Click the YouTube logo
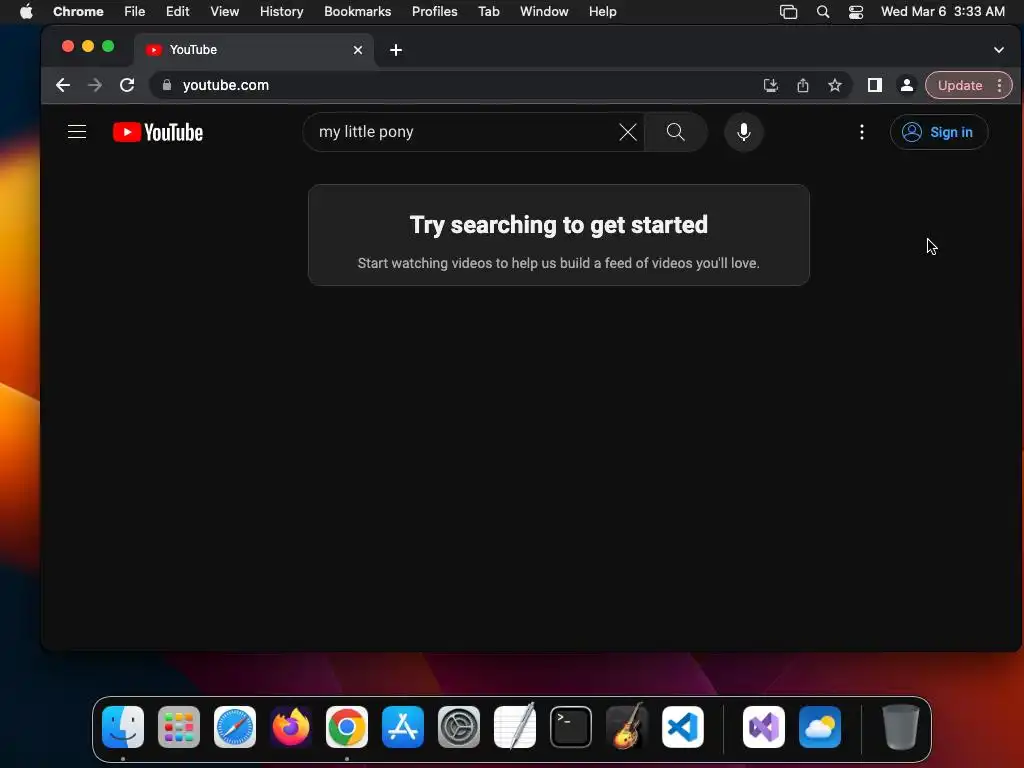The width and height of the screenshot is (1024, 768). (158, 132)
